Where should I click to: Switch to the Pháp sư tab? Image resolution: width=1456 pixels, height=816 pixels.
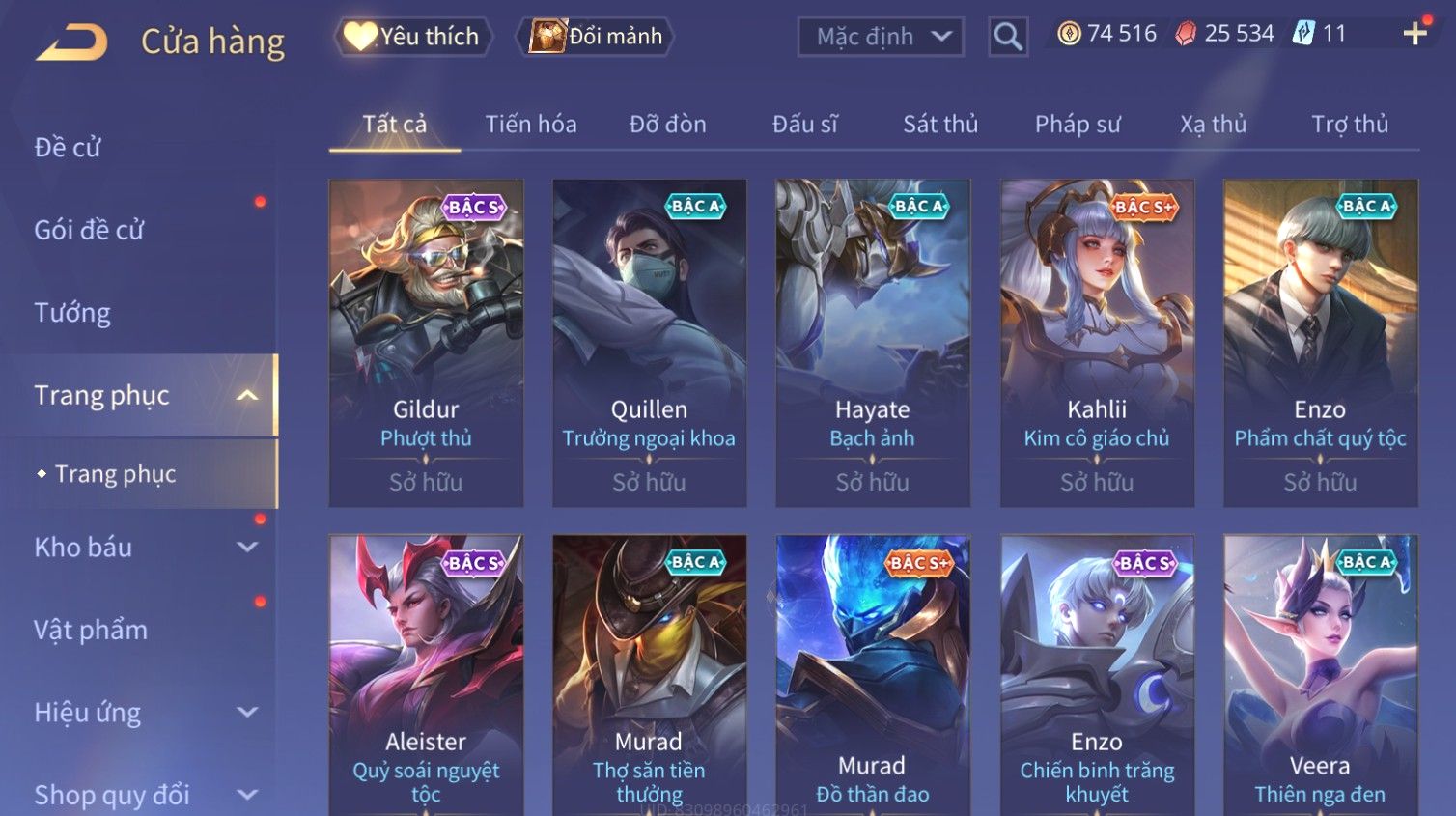pyautogui.click(x=1078, y=124)
